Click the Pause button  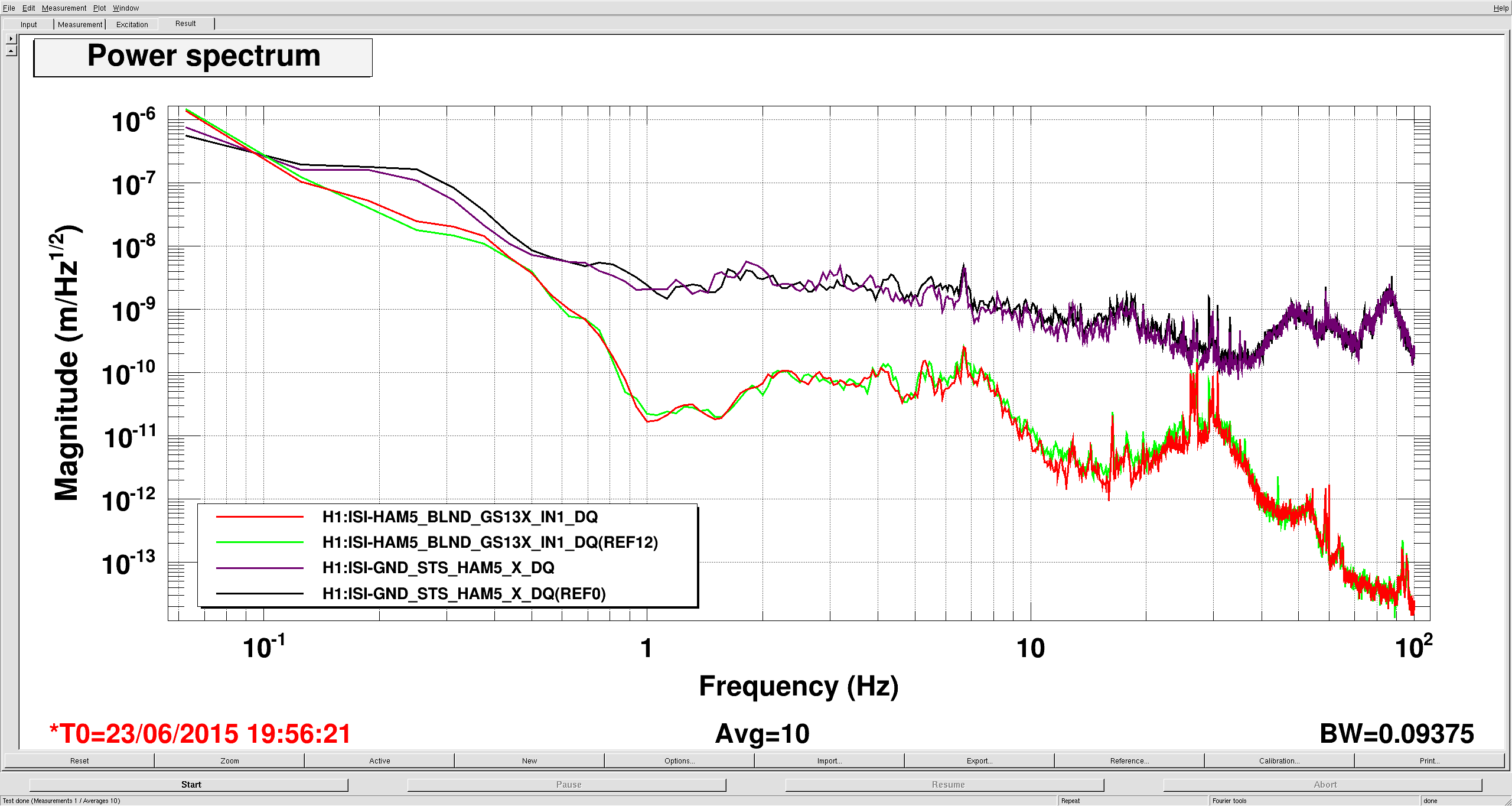pos(567,785)
